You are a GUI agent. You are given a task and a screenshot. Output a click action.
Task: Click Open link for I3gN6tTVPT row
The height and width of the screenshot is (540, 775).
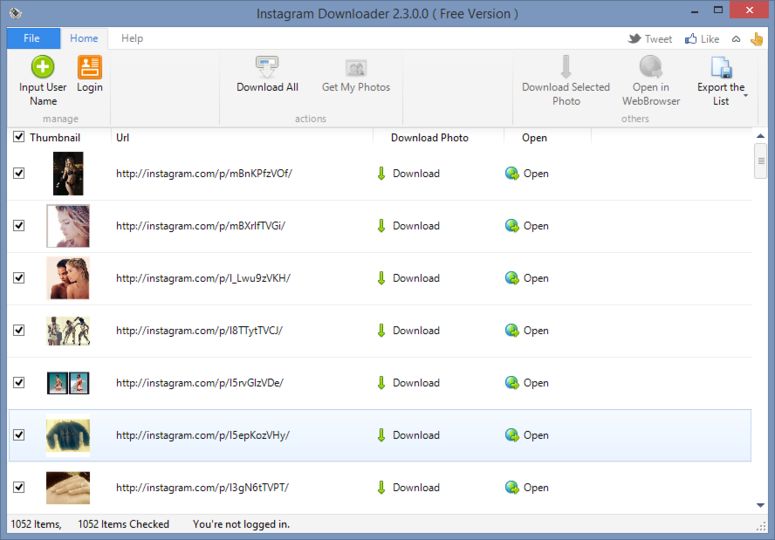[536, 488]
